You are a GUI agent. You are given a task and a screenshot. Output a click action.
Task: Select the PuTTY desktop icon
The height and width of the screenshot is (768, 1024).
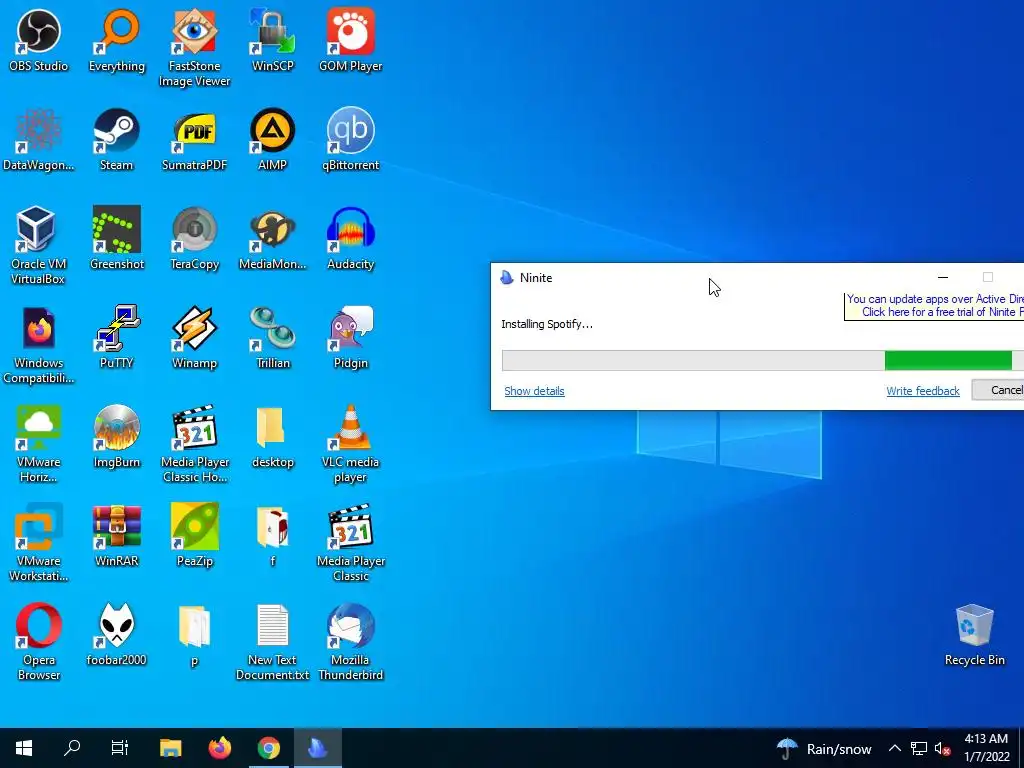117,338
